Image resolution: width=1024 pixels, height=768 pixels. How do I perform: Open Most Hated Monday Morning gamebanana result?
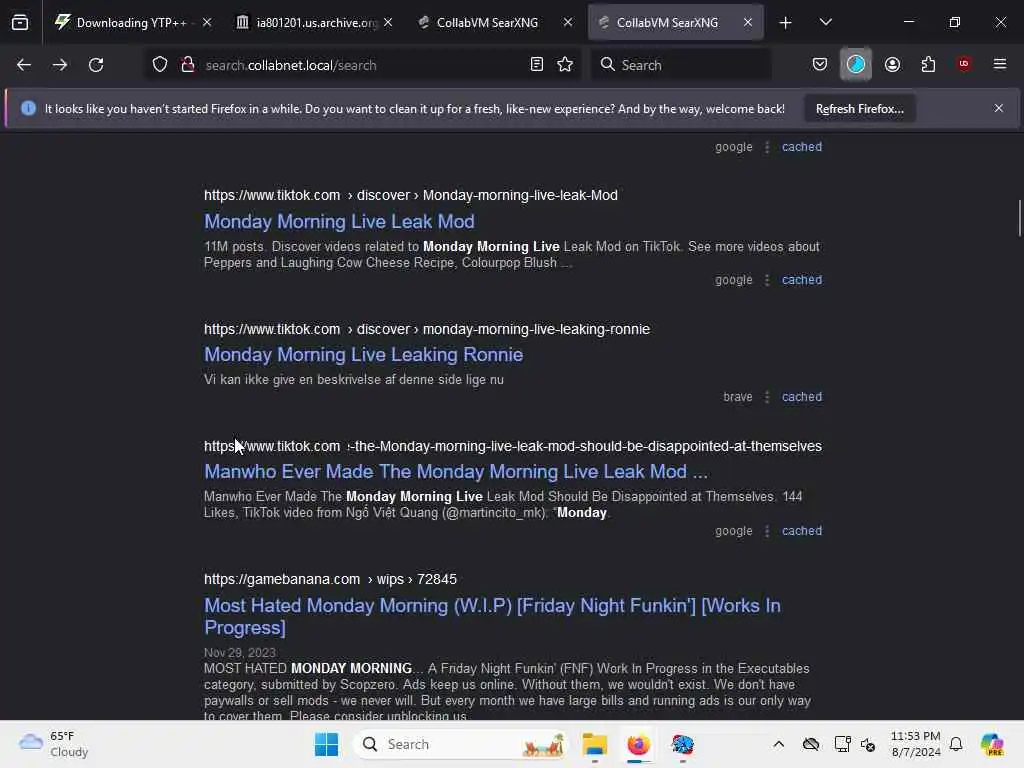click(x=492, y=616)
